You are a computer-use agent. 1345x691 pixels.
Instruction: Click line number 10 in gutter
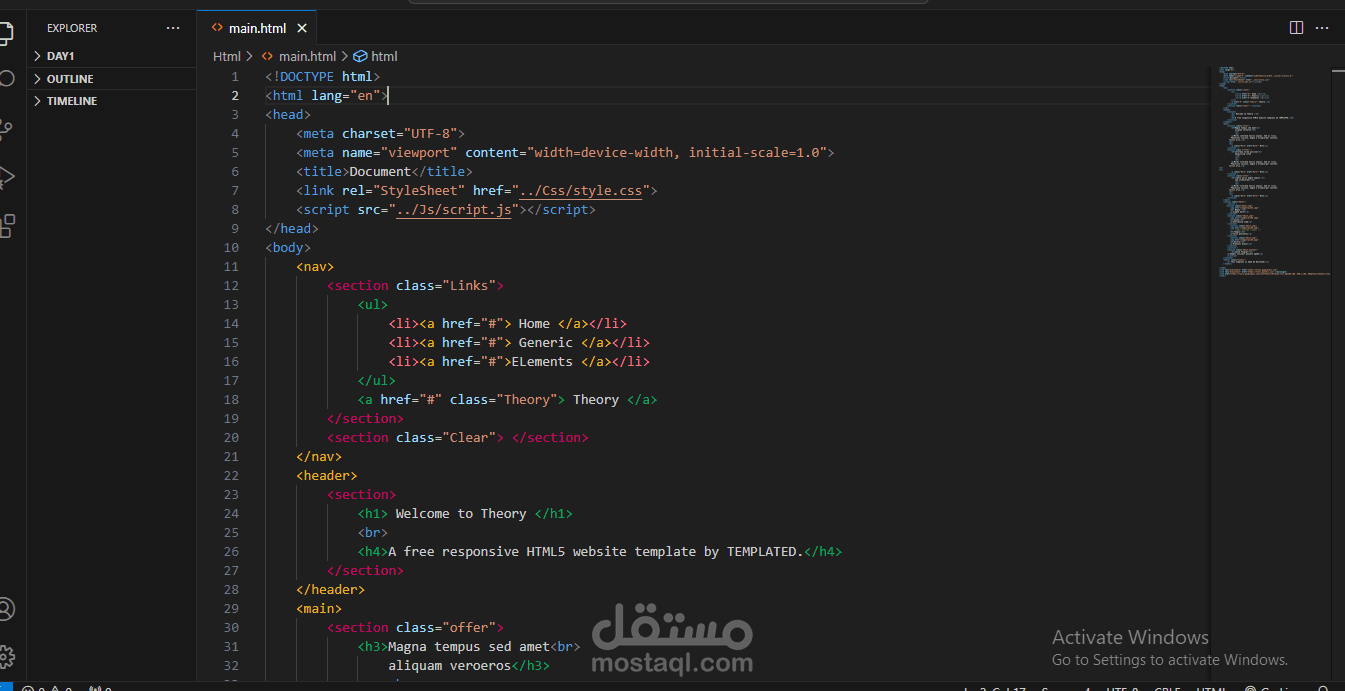(231, 247)
